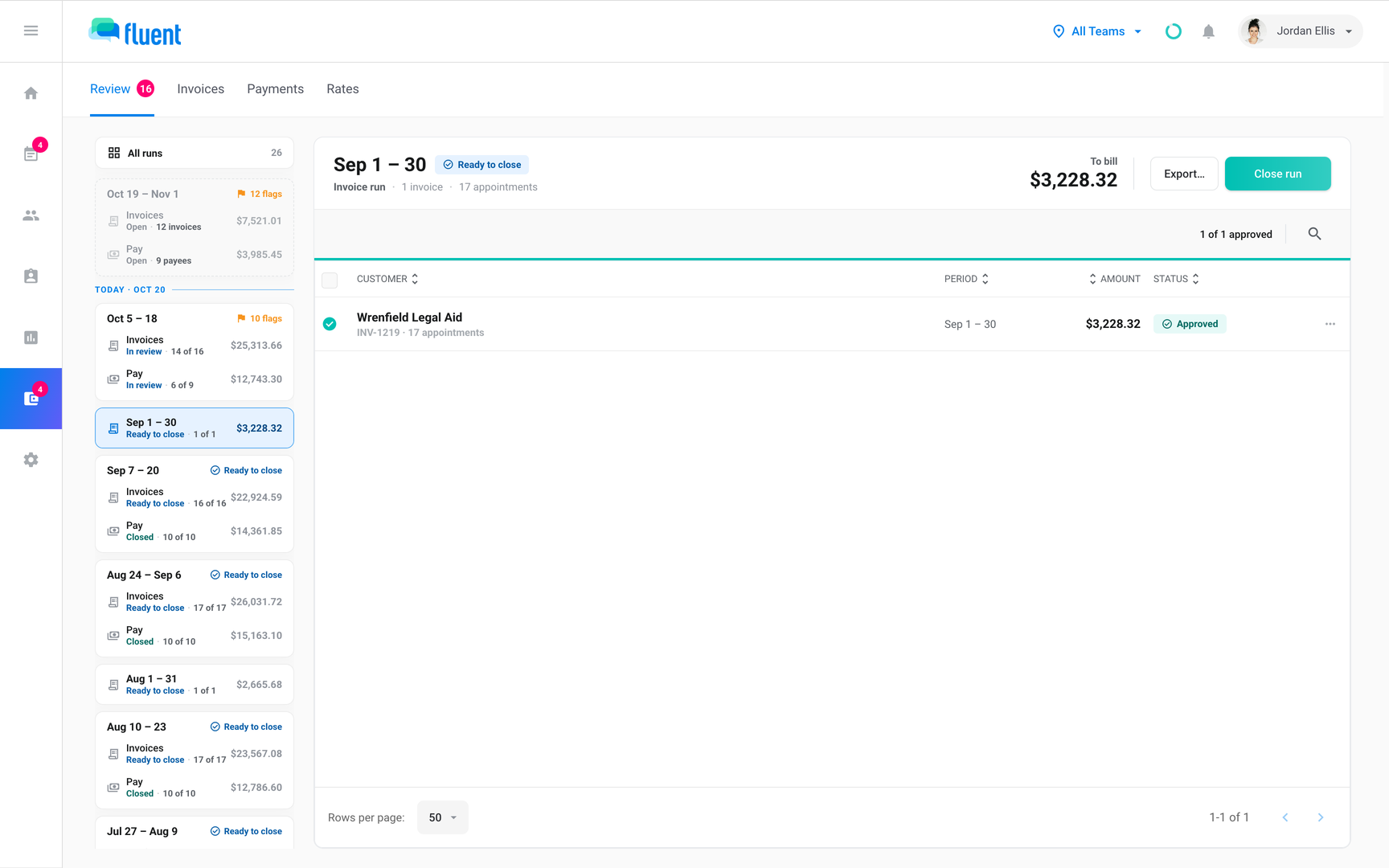1389x868 pixels.
Task: Sort by Customer column
Action: [387, 279]
